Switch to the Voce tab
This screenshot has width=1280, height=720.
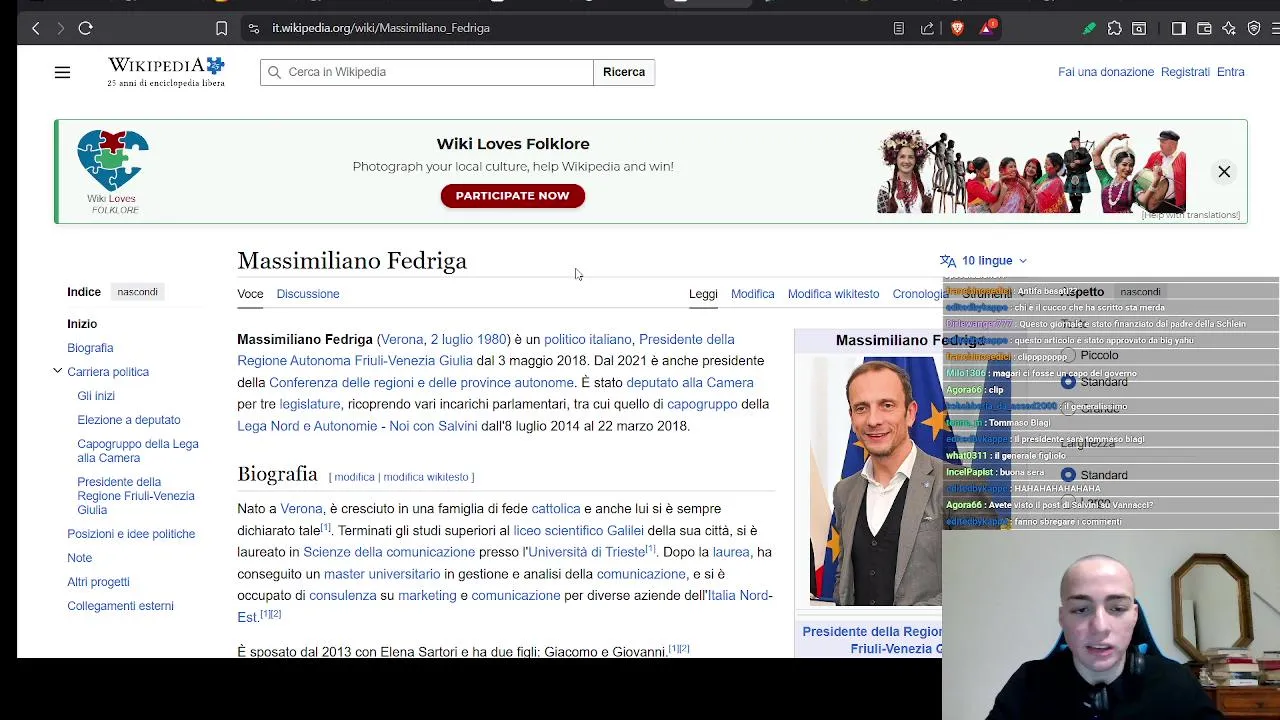(250, 294)
